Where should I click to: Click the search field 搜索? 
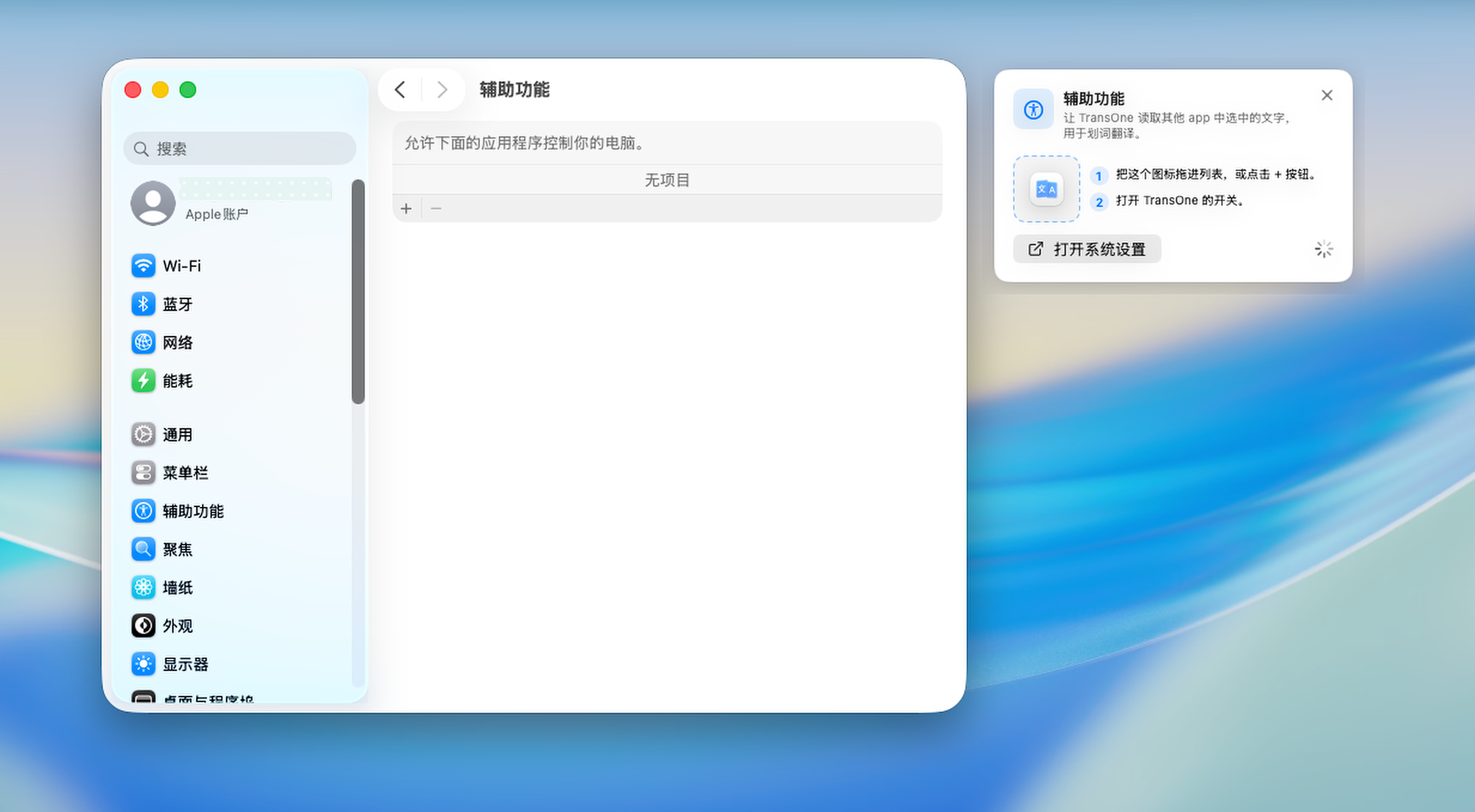239,148
